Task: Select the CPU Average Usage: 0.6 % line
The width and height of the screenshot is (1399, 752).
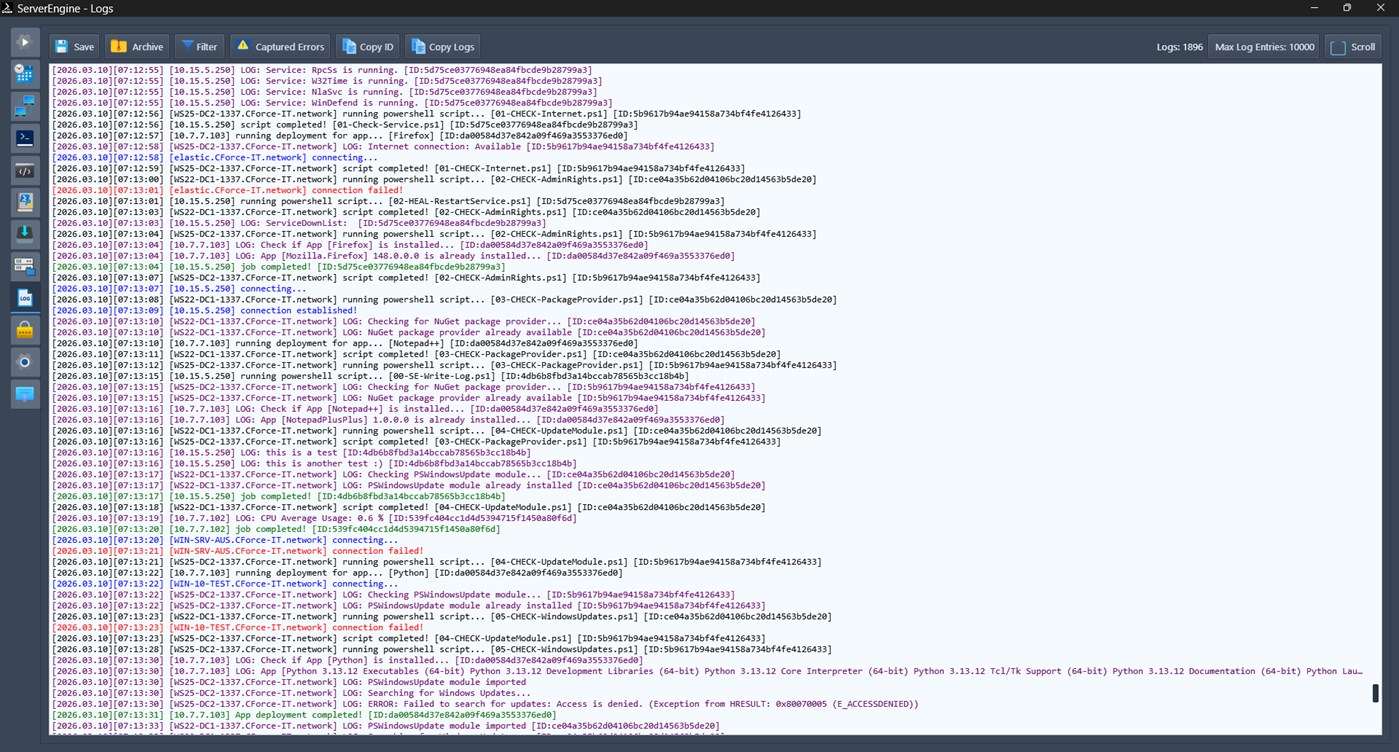Action: pos(314,518)
